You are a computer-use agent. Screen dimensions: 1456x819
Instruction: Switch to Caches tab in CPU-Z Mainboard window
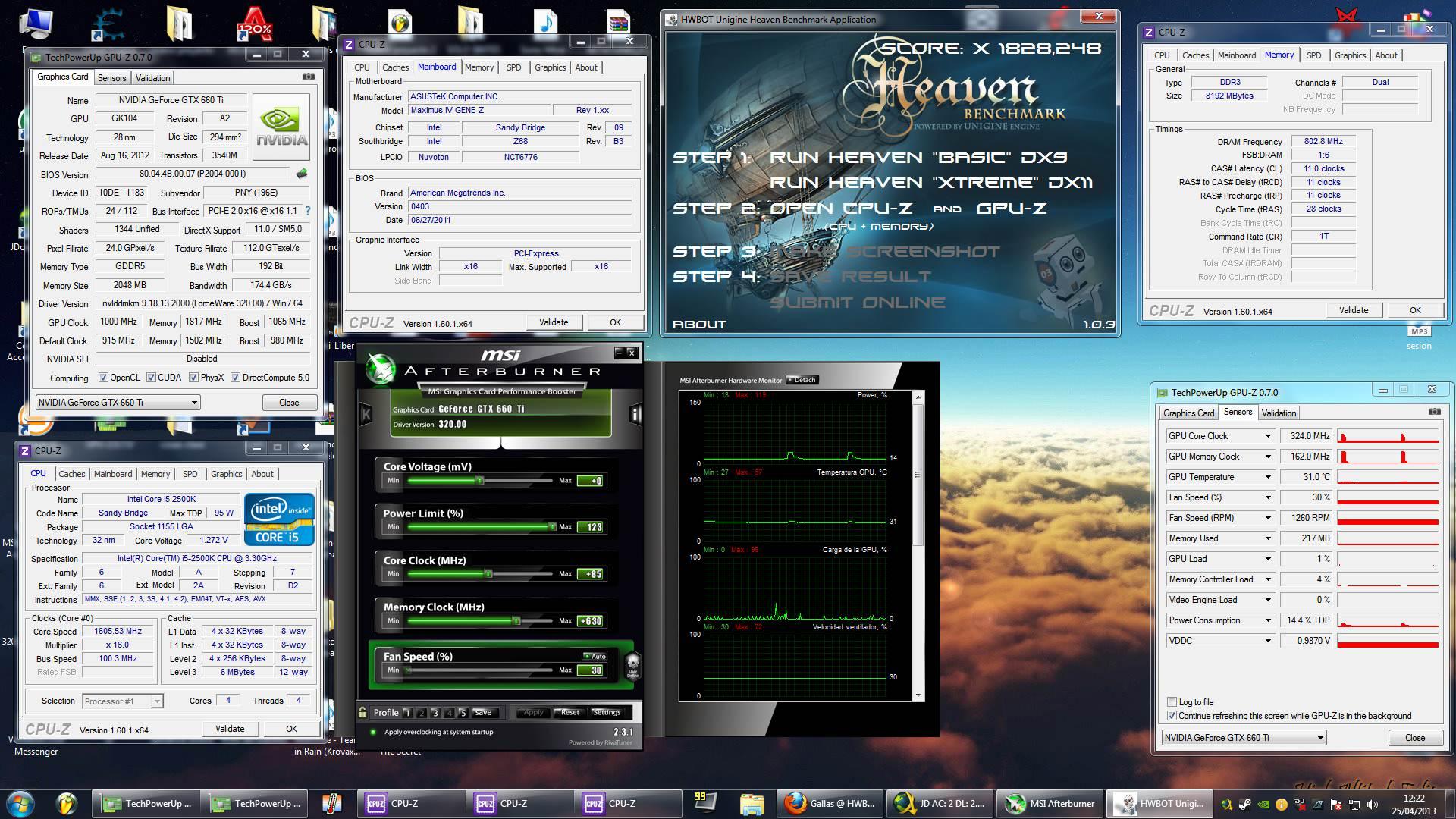pyautogui.click(x=395, y=67)
